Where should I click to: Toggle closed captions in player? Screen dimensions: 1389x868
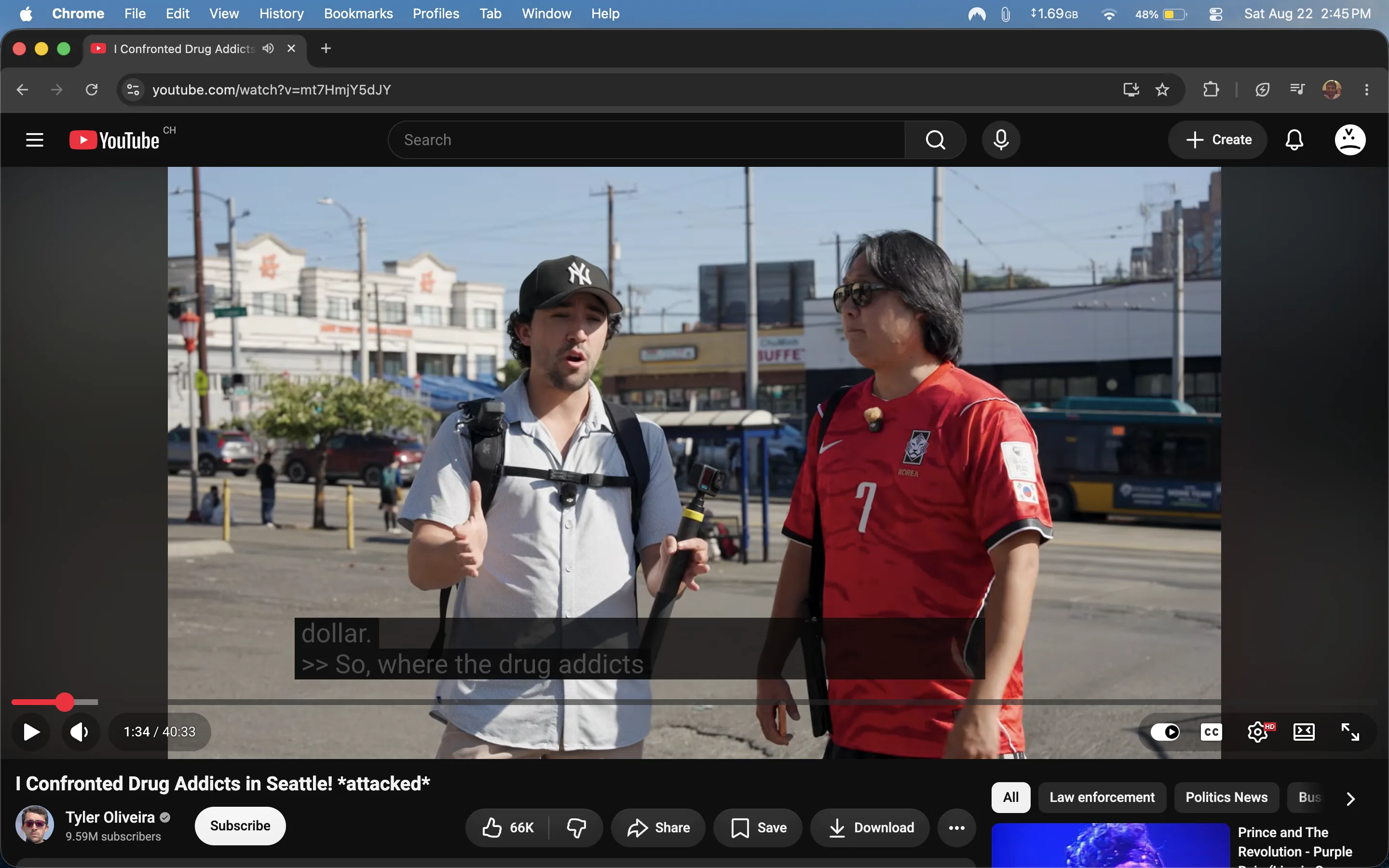tap(1211, 732)
